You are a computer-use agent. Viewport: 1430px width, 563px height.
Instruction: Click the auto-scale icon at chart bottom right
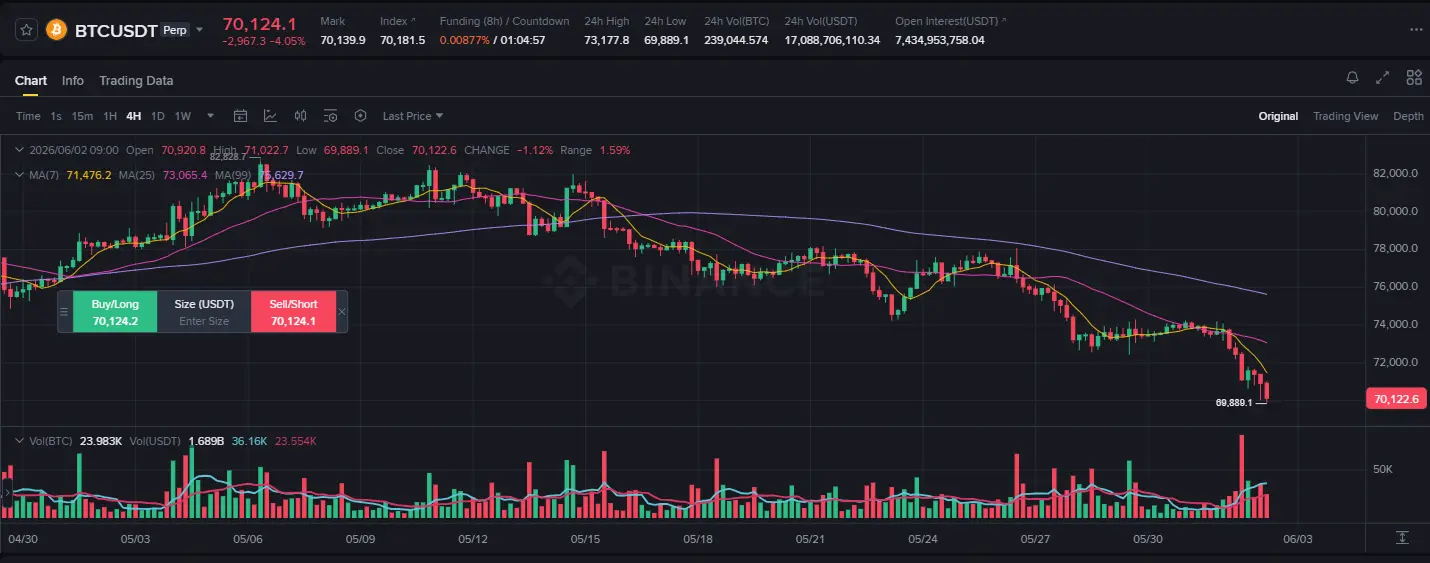coord(1402,538)
